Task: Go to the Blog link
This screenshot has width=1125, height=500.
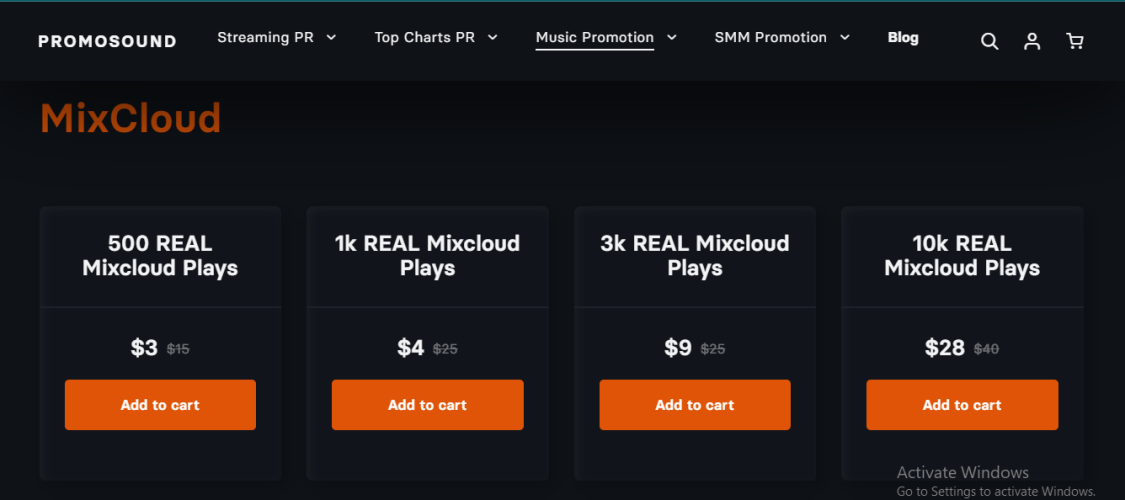Action: (x=903, y=38)
